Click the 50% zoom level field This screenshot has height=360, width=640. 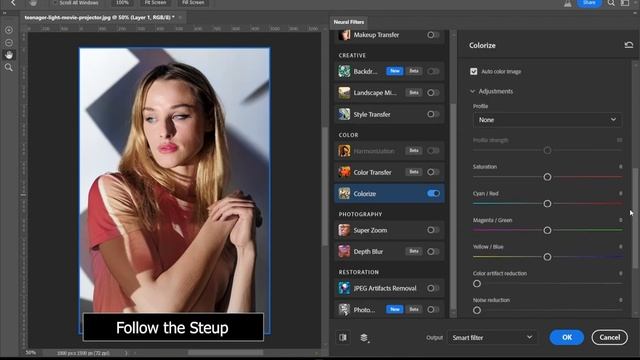[x=31, y=353]
